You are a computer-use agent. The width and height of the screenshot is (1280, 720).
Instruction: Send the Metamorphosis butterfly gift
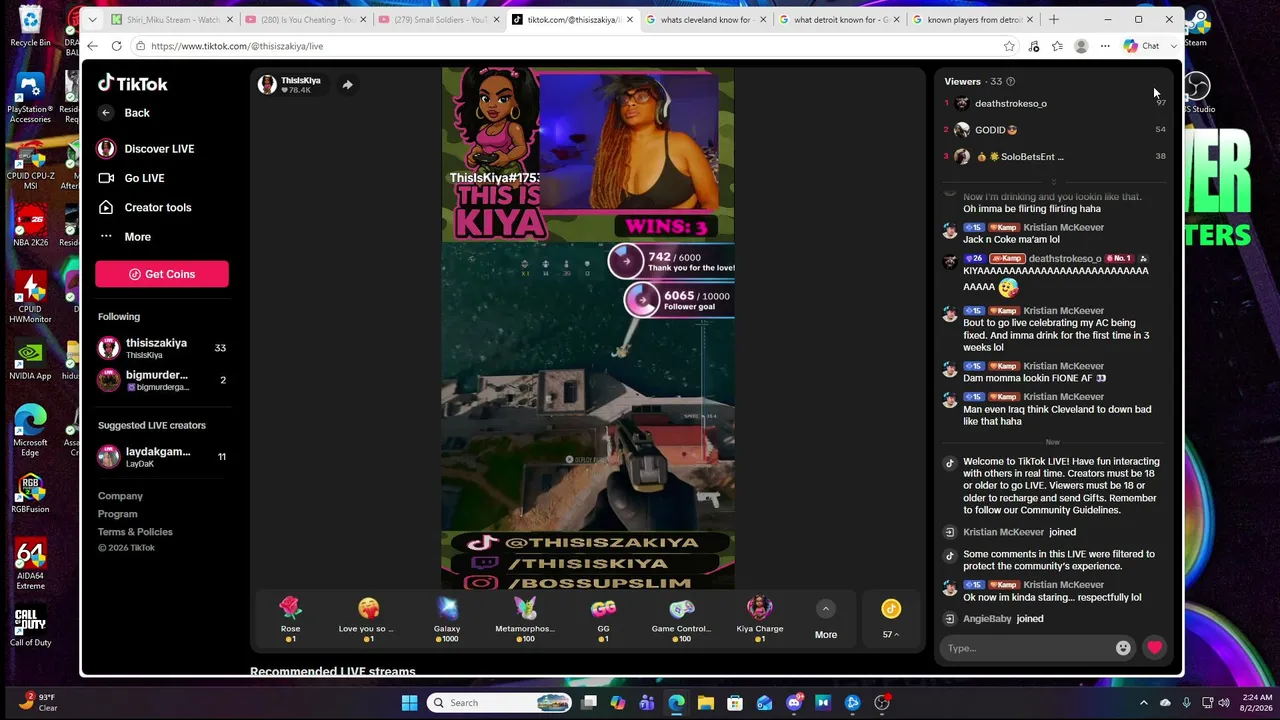pos(525,619)
